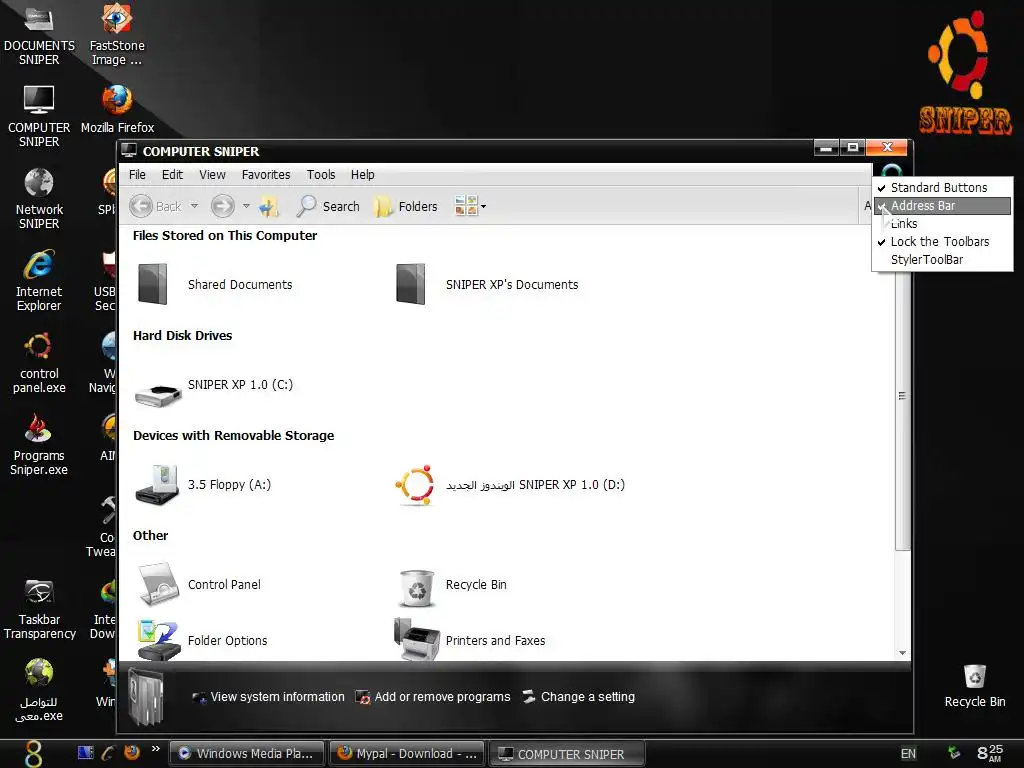Screen dimensions: 1024x768
Task: Toggle Address Bar in toolbar context menu
Action: 942,206
